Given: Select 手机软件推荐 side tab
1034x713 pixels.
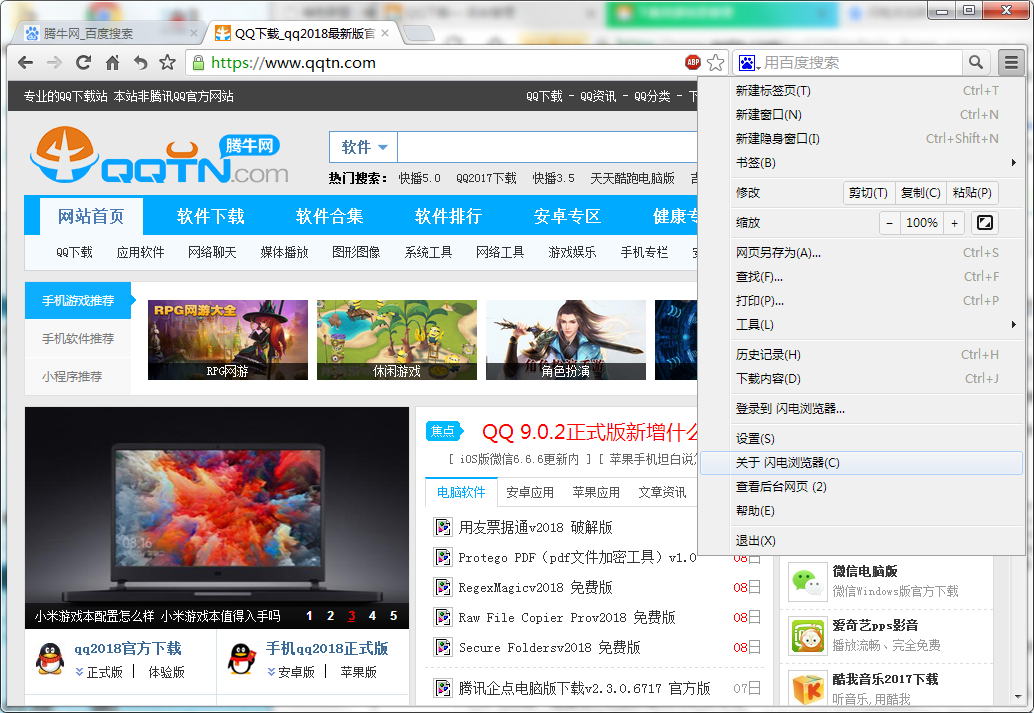Looking at the screenshot, I should pos(78,338).
